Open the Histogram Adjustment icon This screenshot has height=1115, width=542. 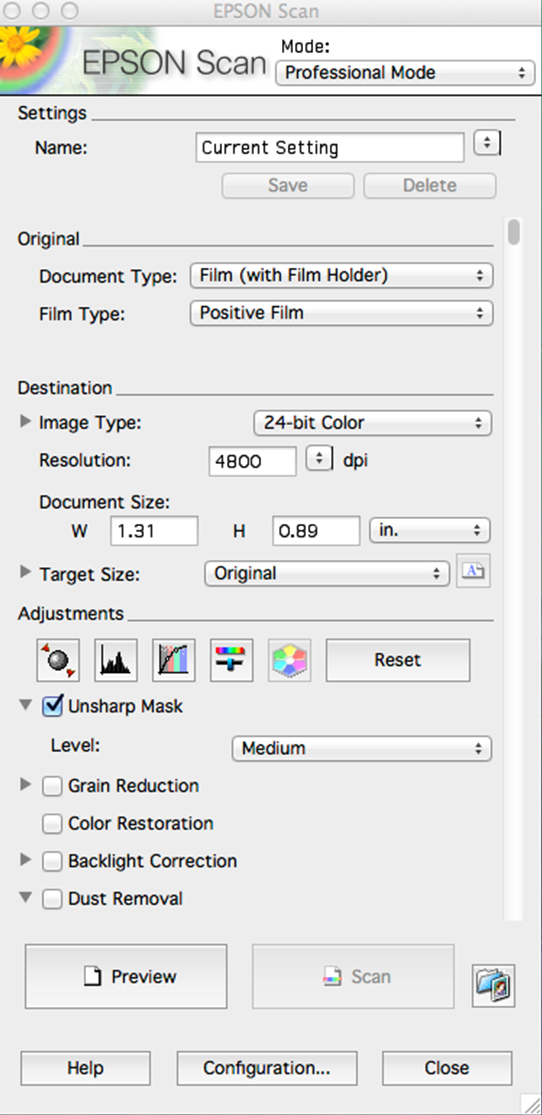116,660
